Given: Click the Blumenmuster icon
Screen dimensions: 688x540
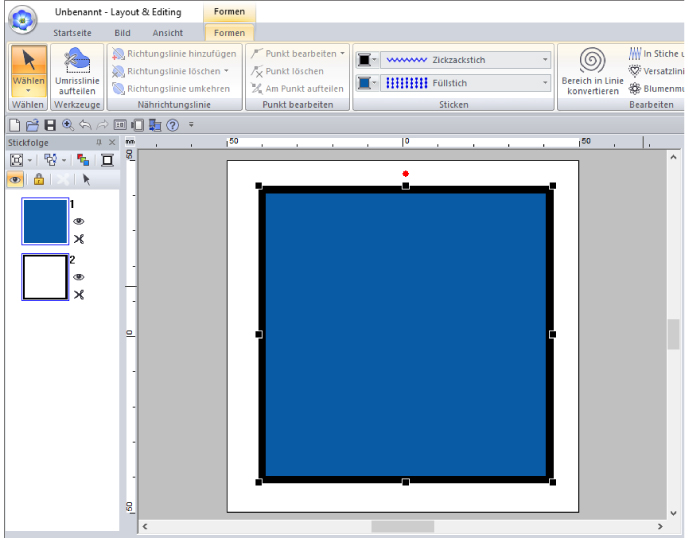Looking at the screenshot, I should click(x=634, y=89).
